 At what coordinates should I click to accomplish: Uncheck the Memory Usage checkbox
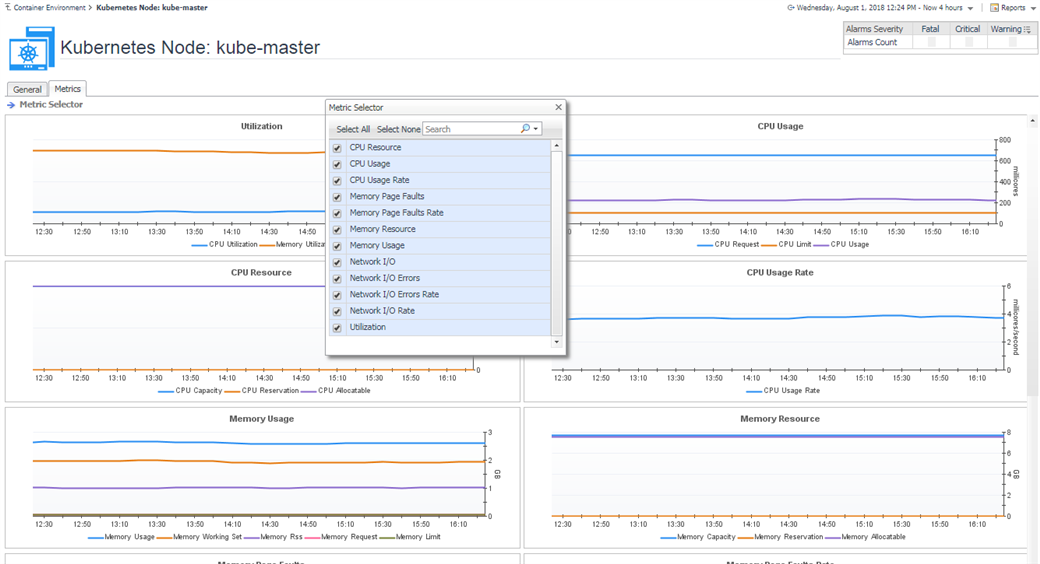click(x=337, y=246)
